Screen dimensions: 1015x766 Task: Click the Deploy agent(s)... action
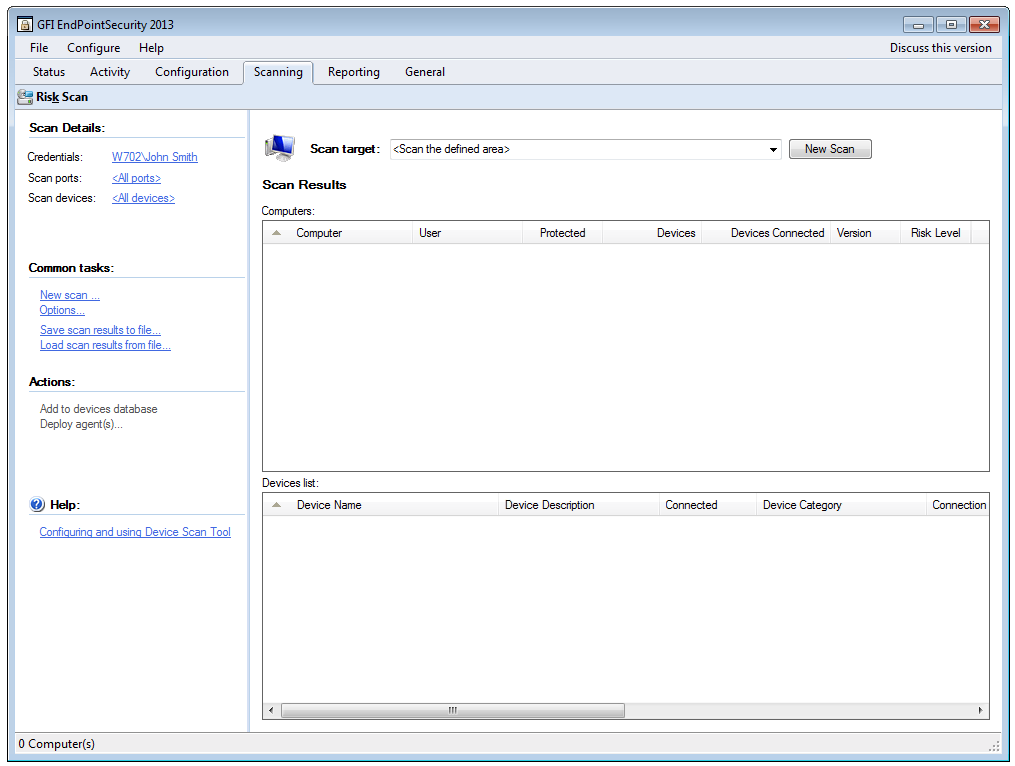[81, 424]
